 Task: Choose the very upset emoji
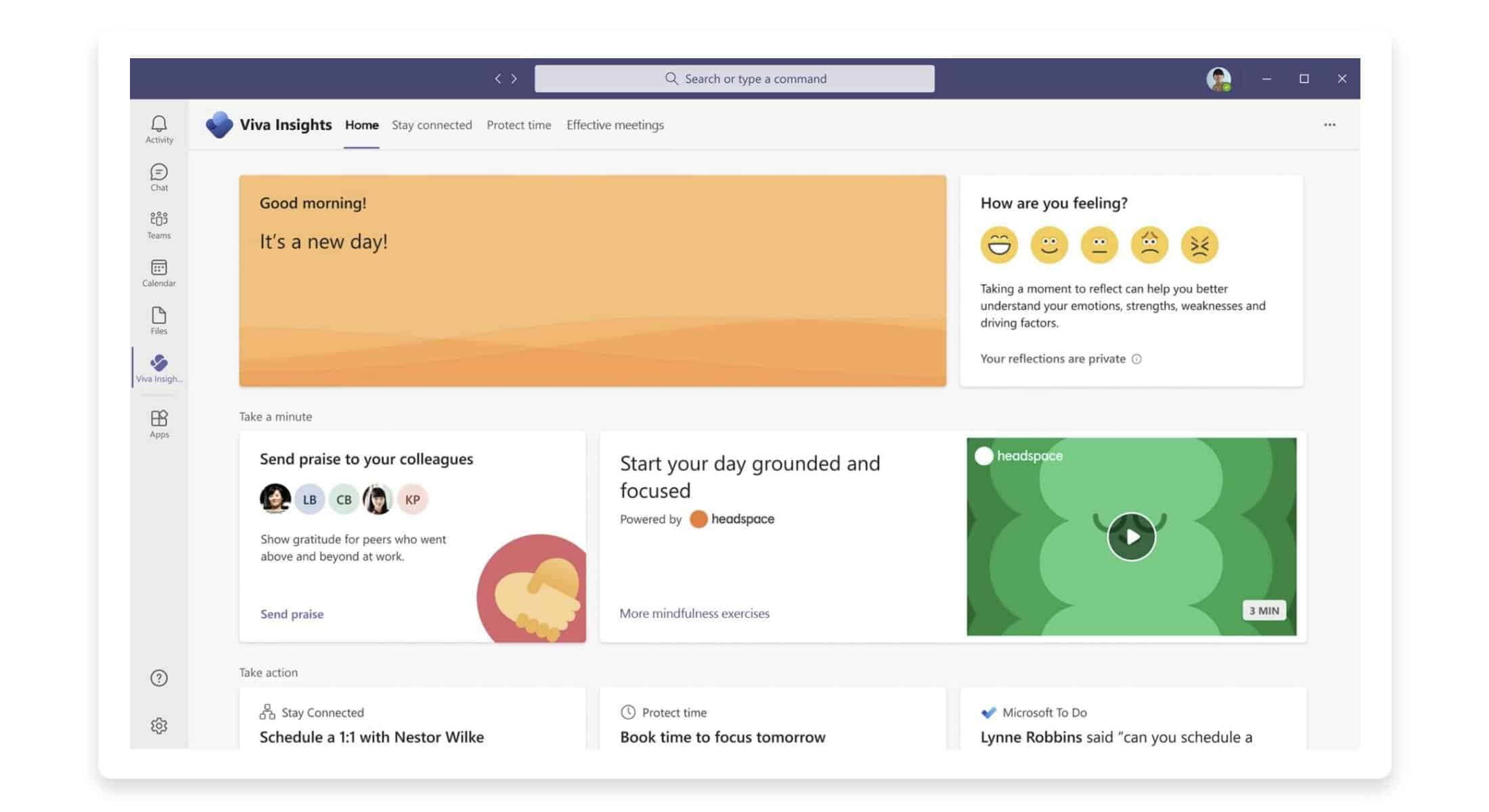click(1199, 244)
